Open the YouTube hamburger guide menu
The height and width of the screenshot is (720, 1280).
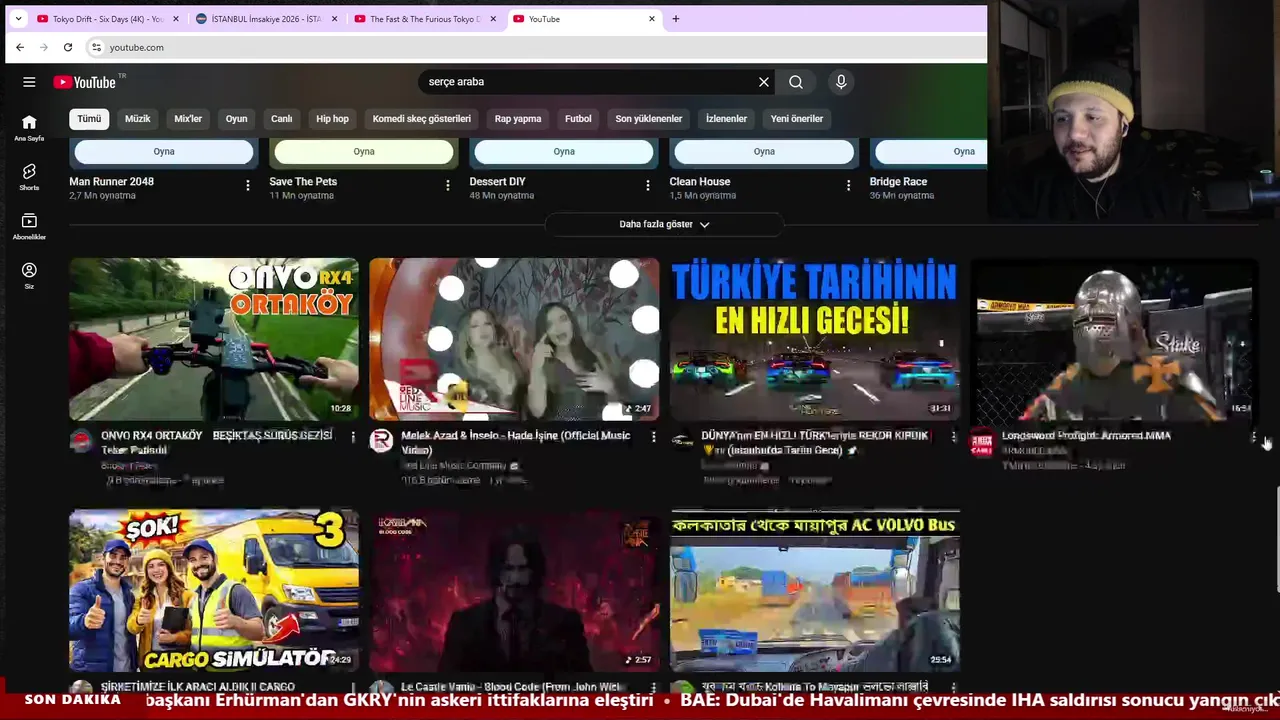[29, 82]
